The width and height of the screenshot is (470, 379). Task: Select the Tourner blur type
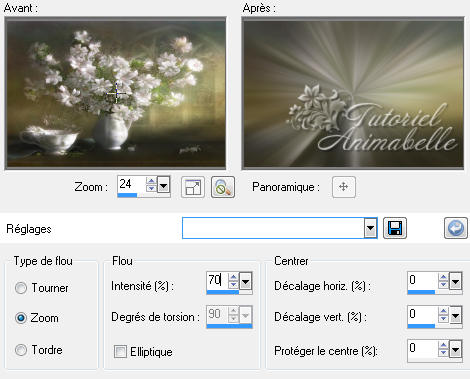point(21,288)
